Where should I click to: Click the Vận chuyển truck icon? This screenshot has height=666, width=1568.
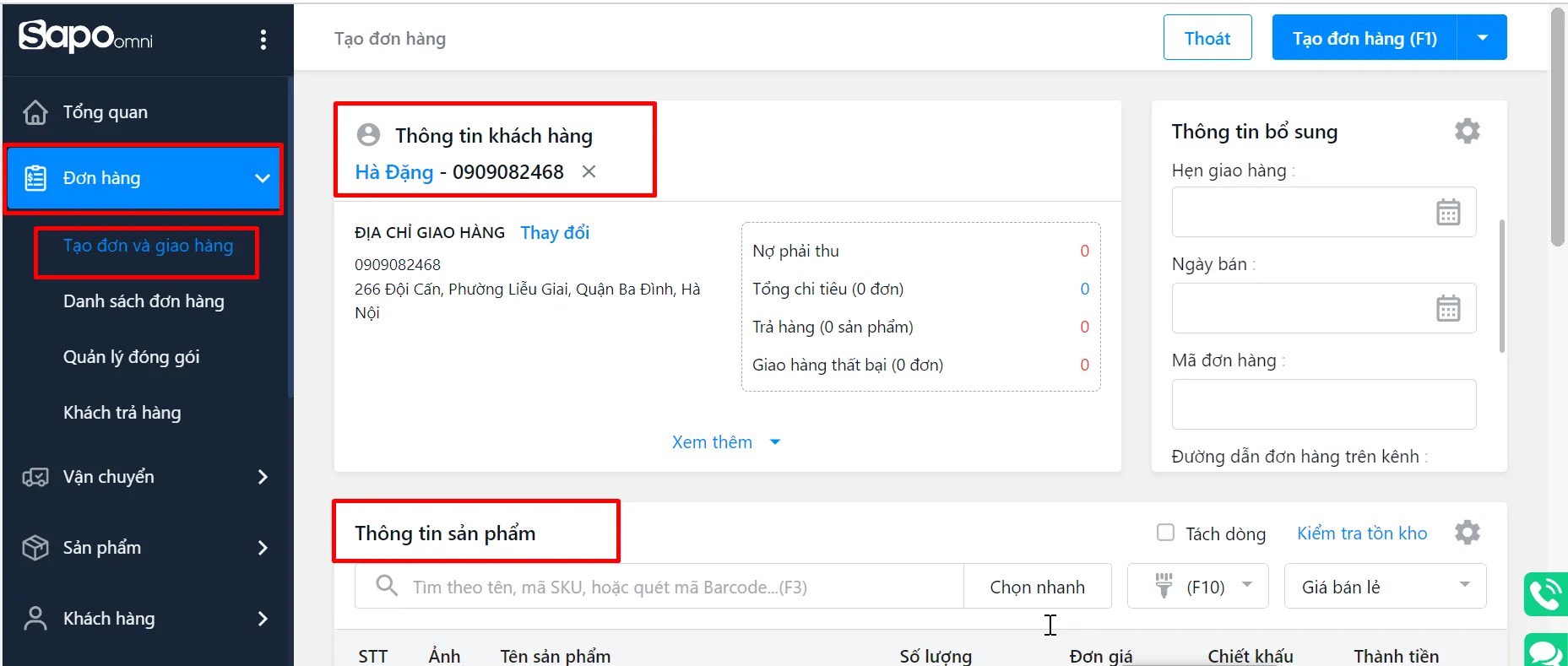(35, 477)
